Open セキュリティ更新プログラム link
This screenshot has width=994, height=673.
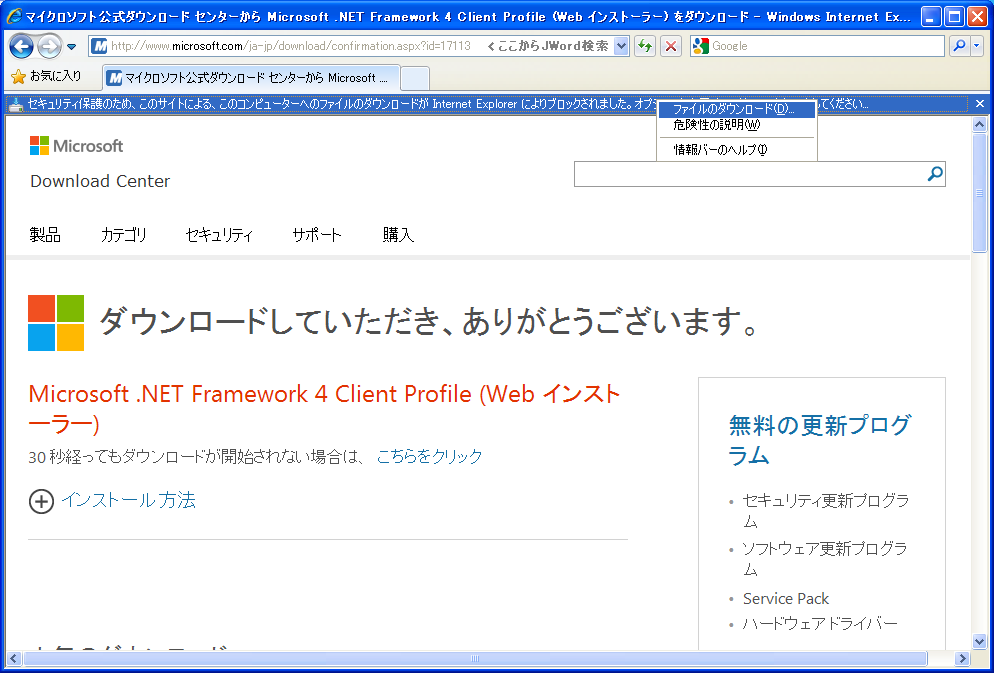[825, 510]
